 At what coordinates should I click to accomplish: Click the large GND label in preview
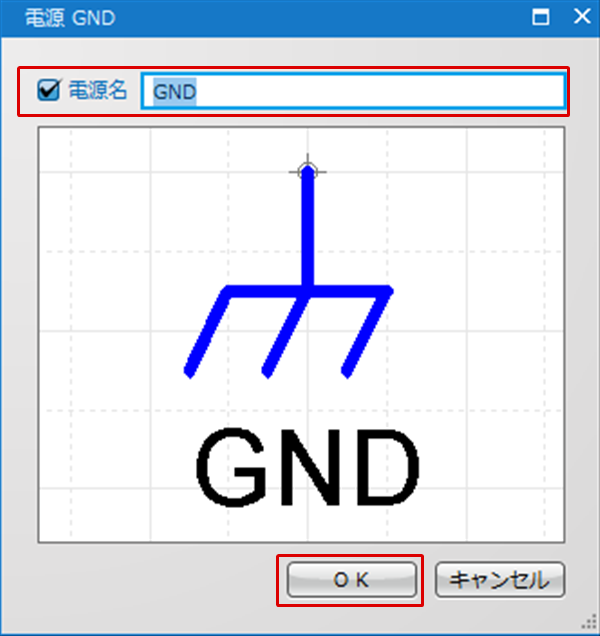click(x=307, y=467)
